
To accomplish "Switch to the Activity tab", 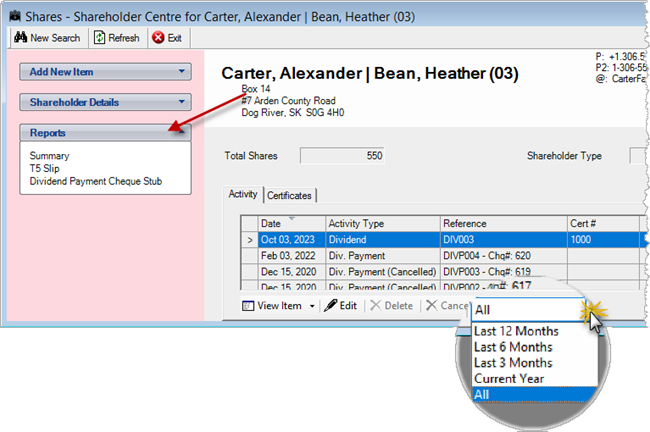I will click(243, 194).
